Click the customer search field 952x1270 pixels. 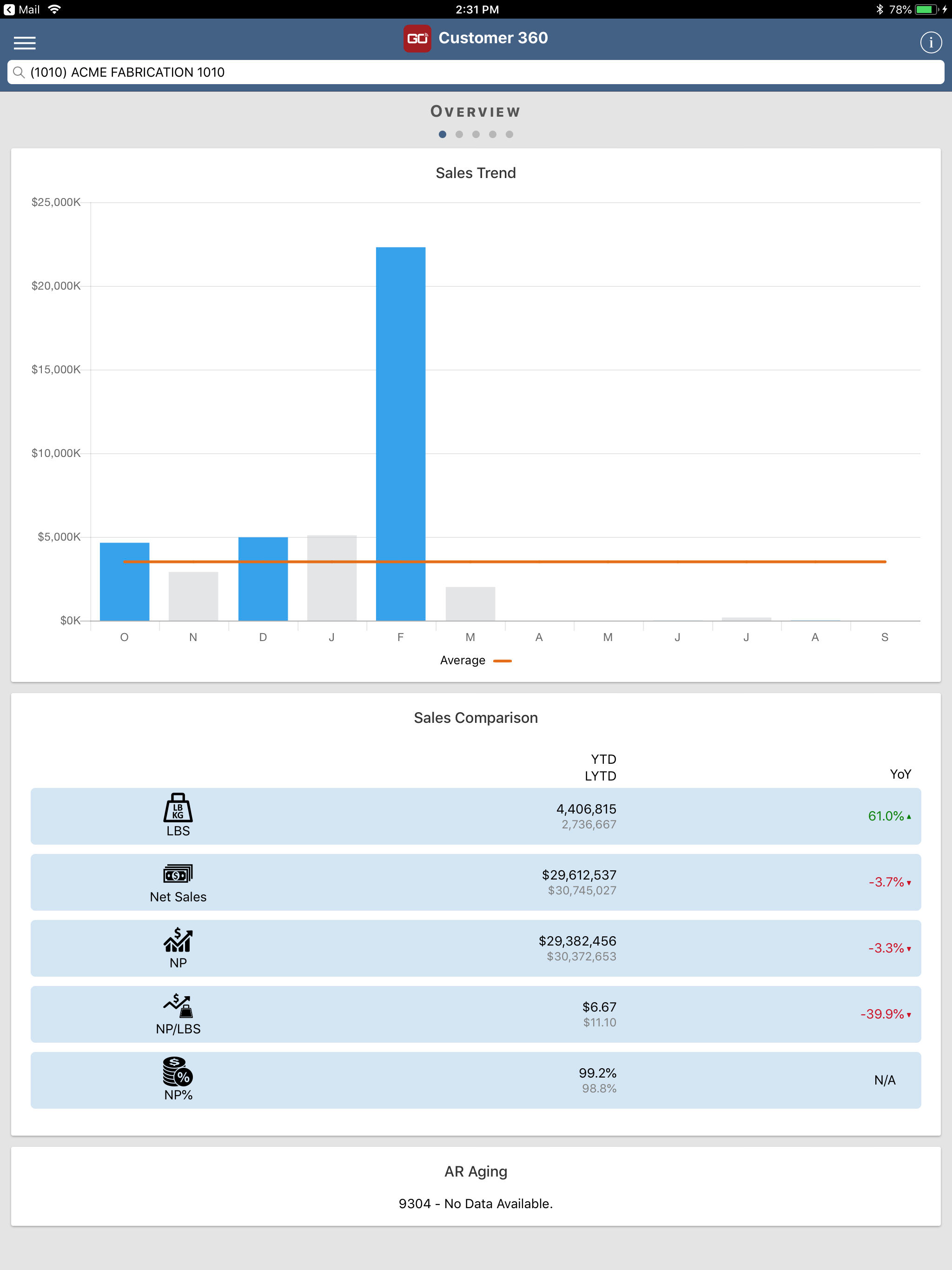476,73
